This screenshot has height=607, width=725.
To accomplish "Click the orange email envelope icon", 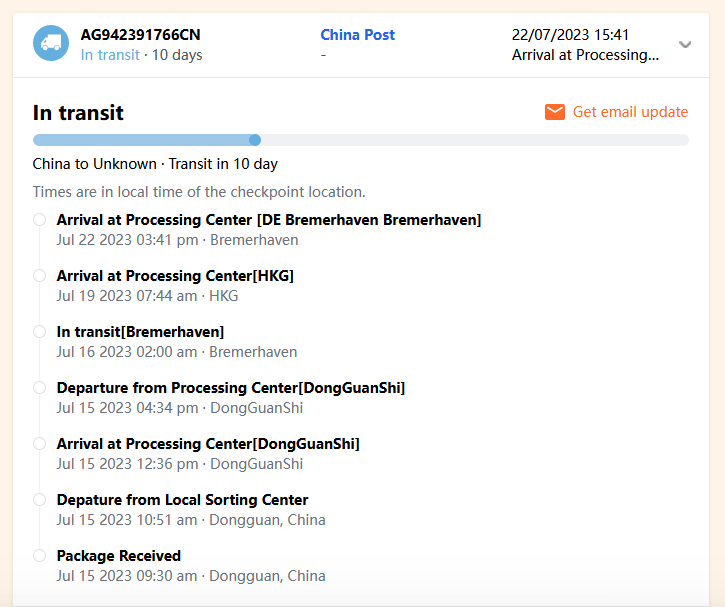I will click(x=555, y=112).
